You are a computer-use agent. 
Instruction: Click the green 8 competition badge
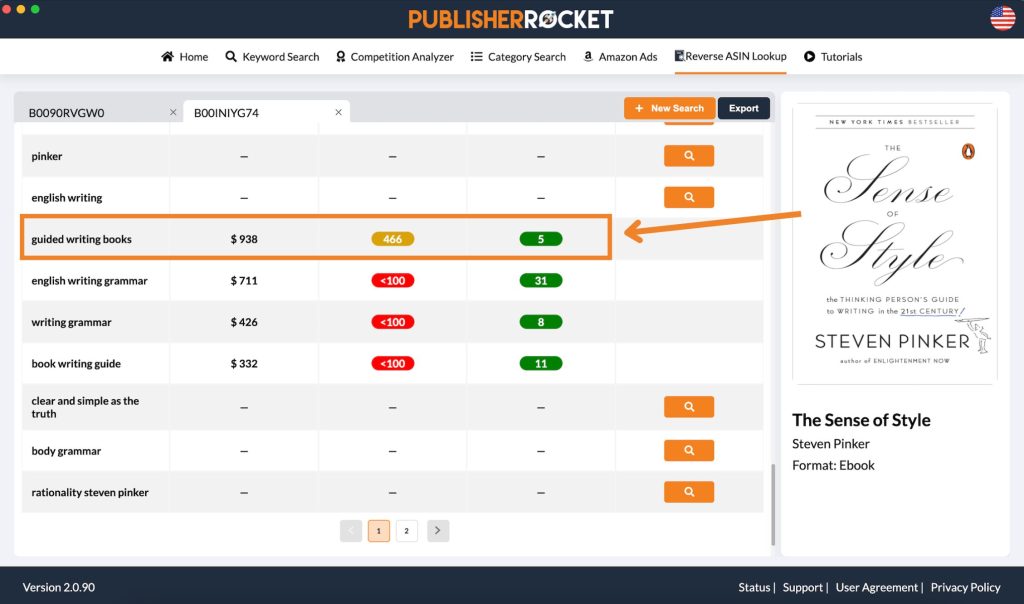(541, 322)
